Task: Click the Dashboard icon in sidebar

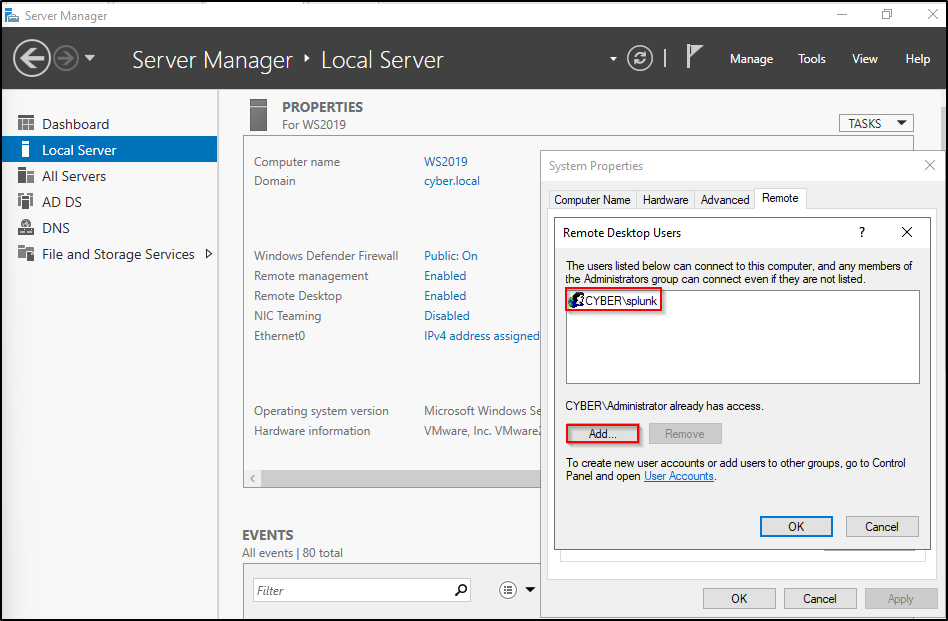Action: (26, 123)
